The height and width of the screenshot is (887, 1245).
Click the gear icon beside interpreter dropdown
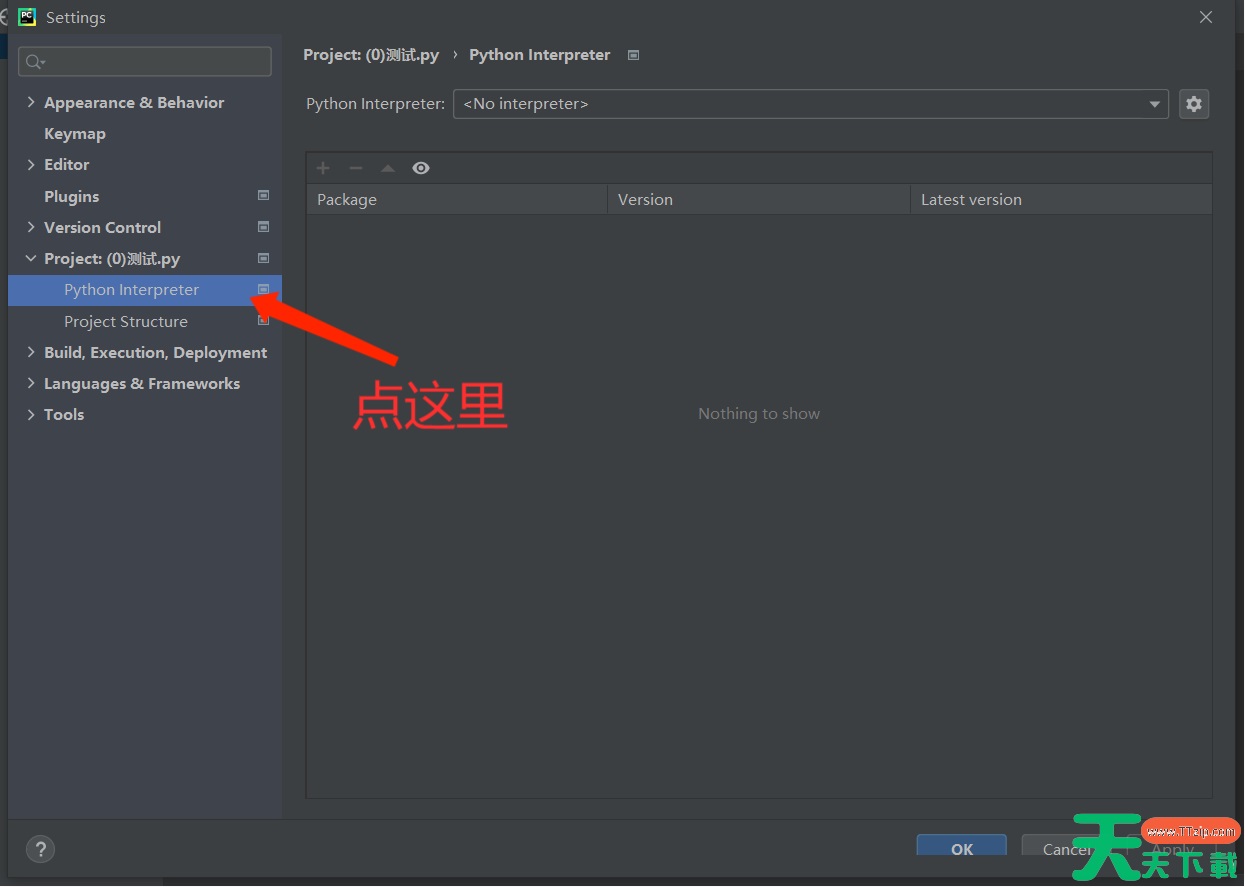tap(1194, 104)
